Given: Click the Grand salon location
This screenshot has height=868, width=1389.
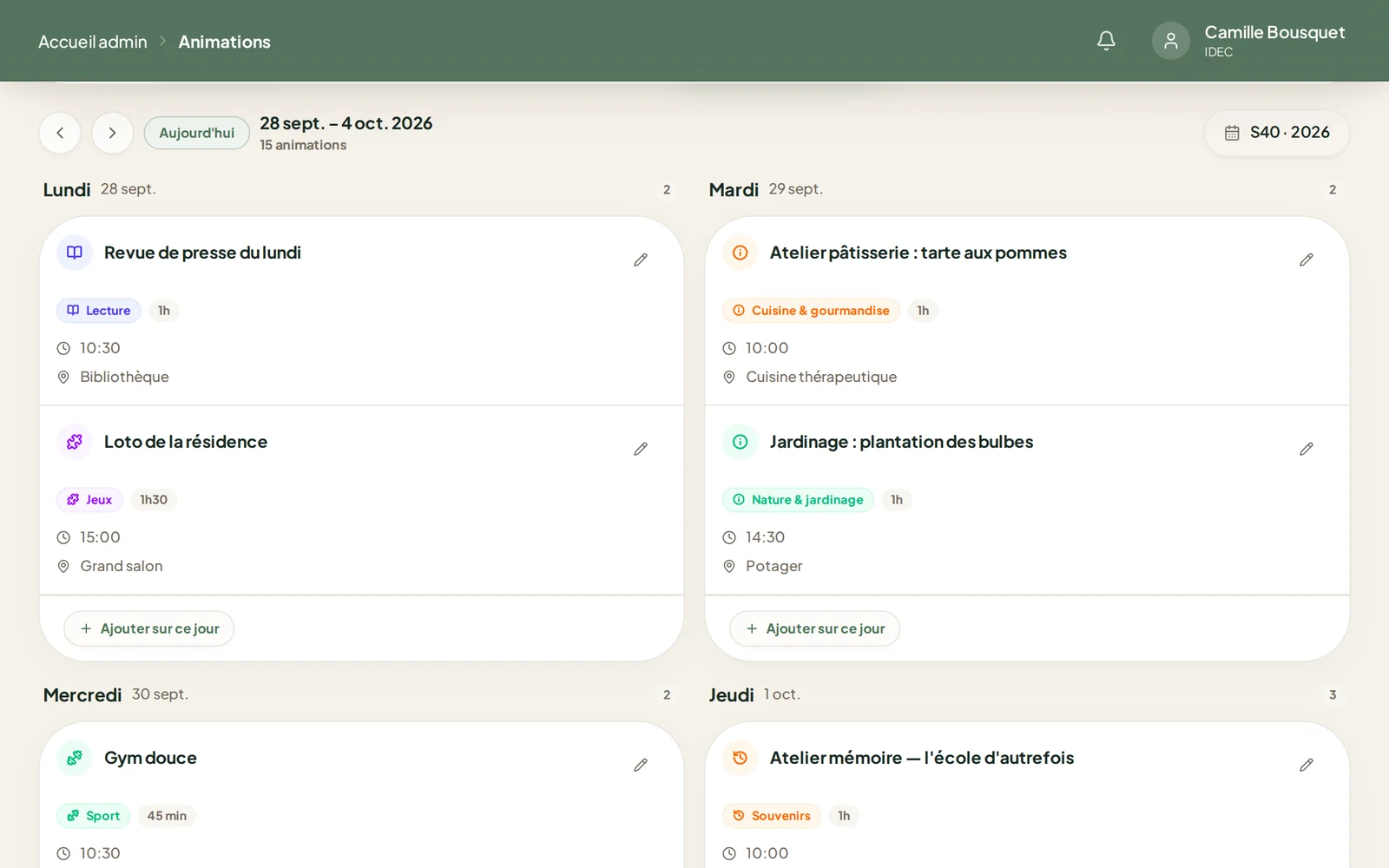Looking at the screenshot, I should (x=122, y=566).
